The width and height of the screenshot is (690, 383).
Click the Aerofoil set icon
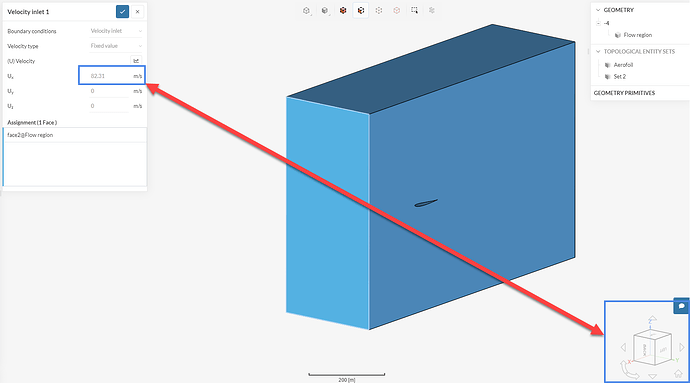[608, 65]
